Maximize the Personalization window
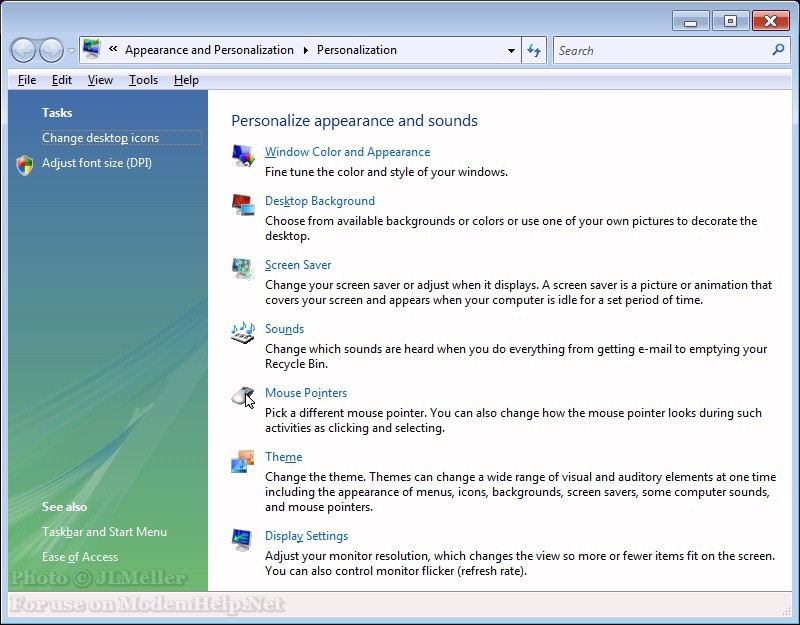800x625 pixels. tap(730, 21)
